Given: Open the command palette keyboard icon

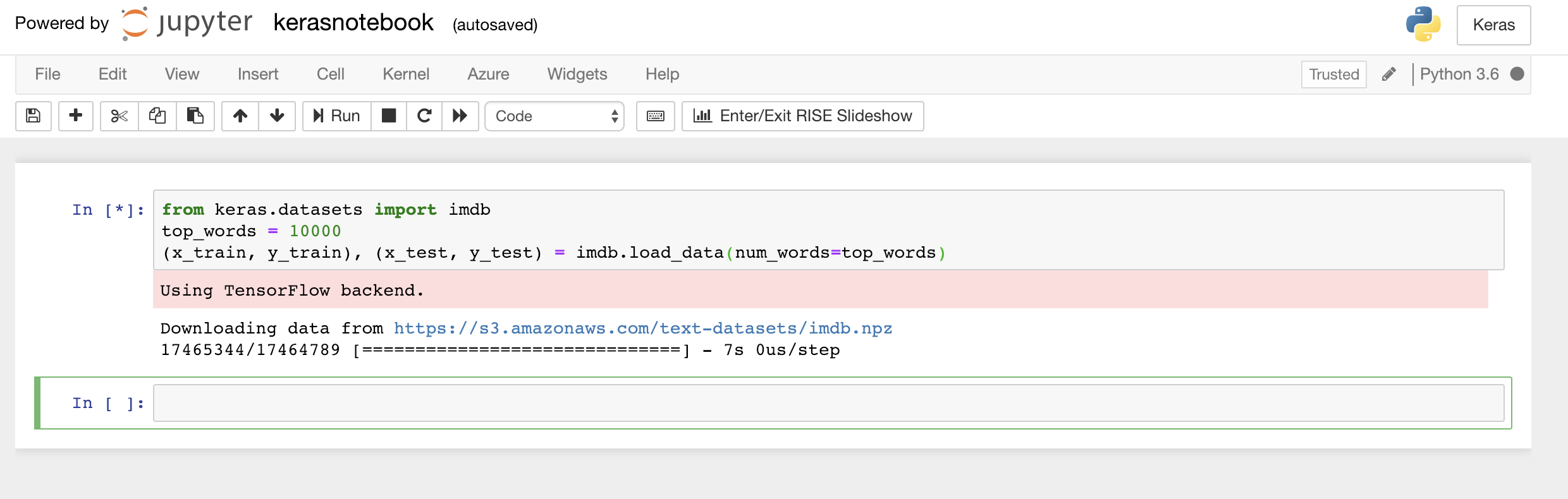Looking at the screenshot, I should [656, 116].
